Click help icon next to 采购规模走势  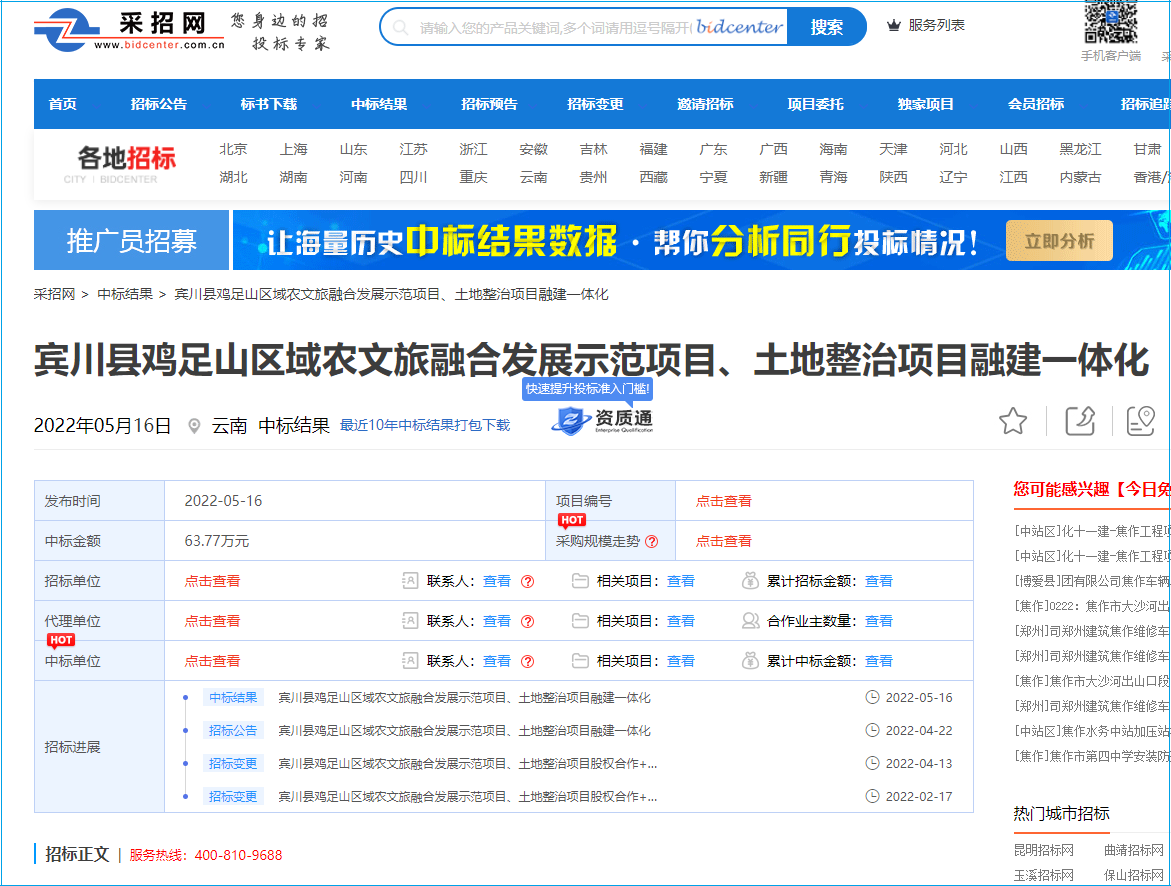[x=652, y=541]
